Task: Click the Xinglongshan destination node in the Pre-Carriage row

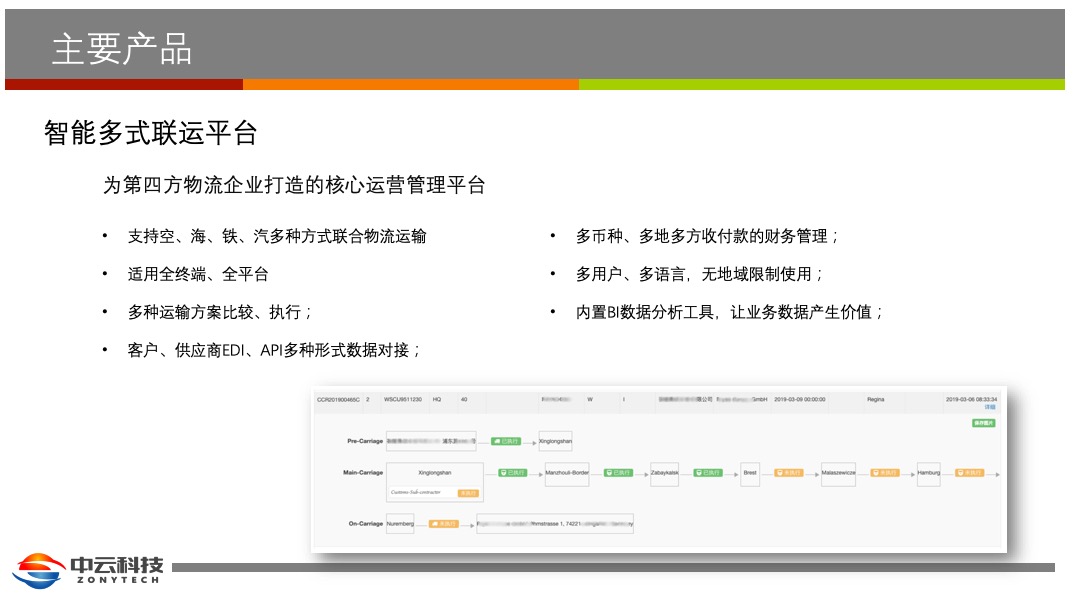Action: [555, 441]
